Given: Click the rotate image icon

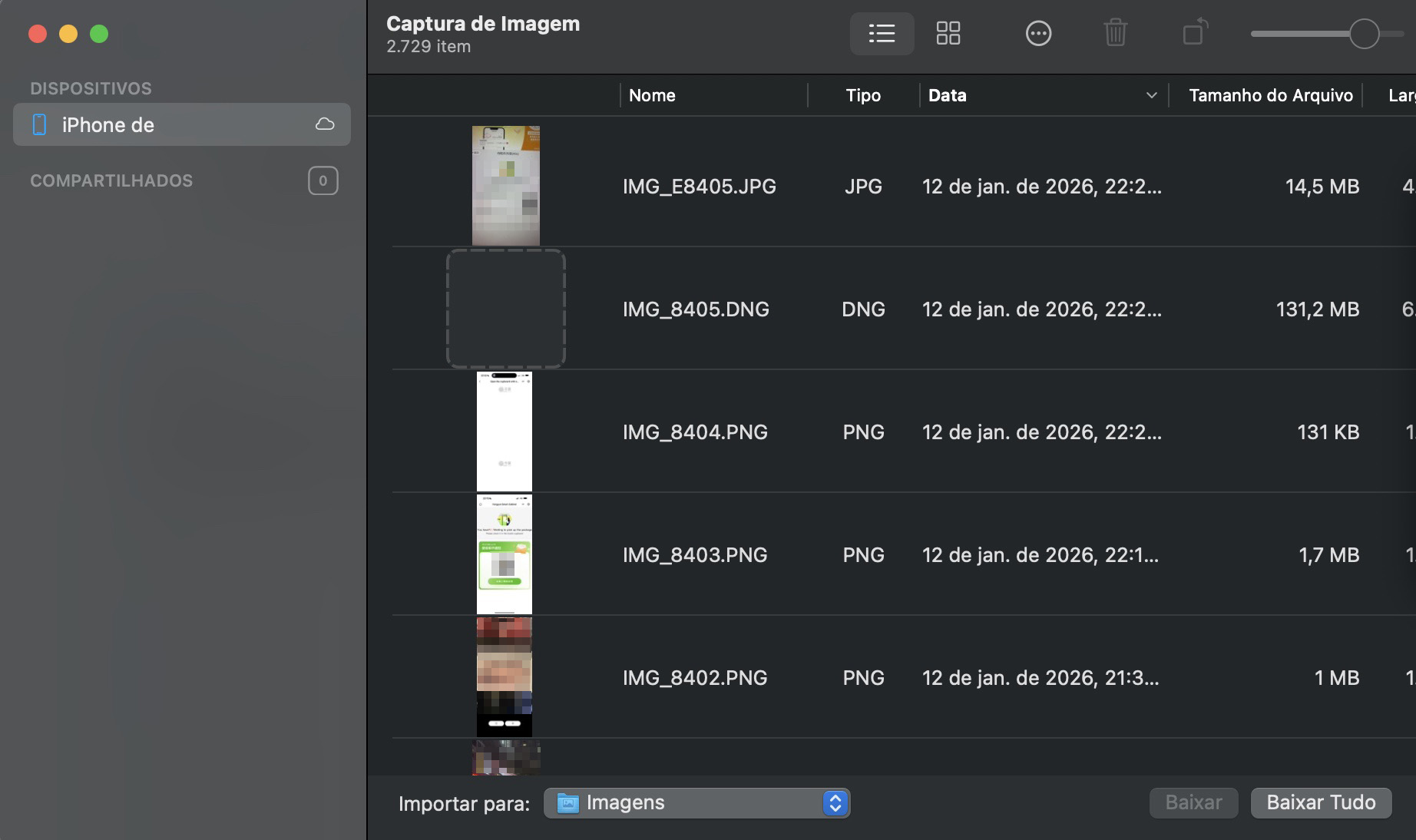Looking at the screenshot, I should [x=1194, y=33].
